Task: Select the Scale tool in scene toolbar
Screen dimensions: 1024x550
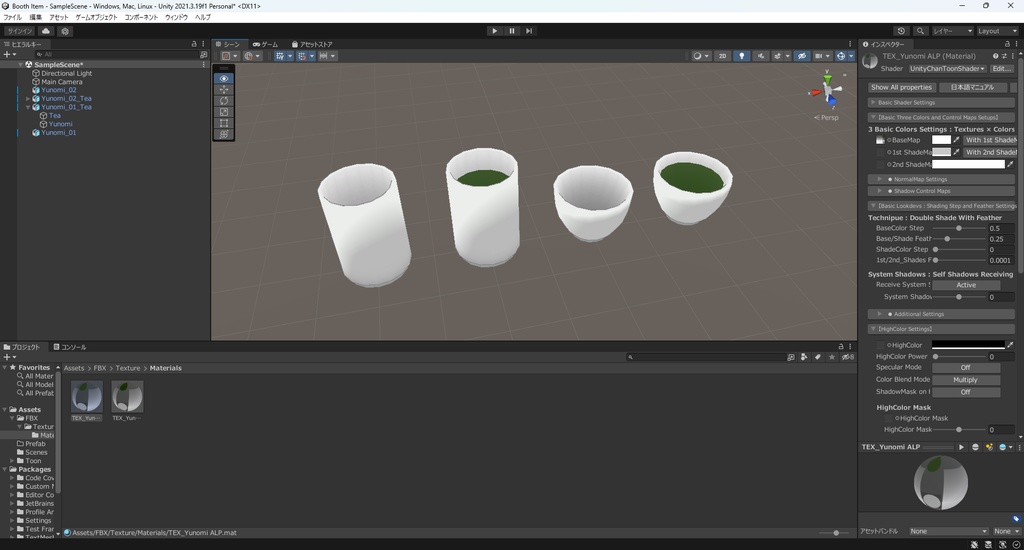Action: [224, 112]
